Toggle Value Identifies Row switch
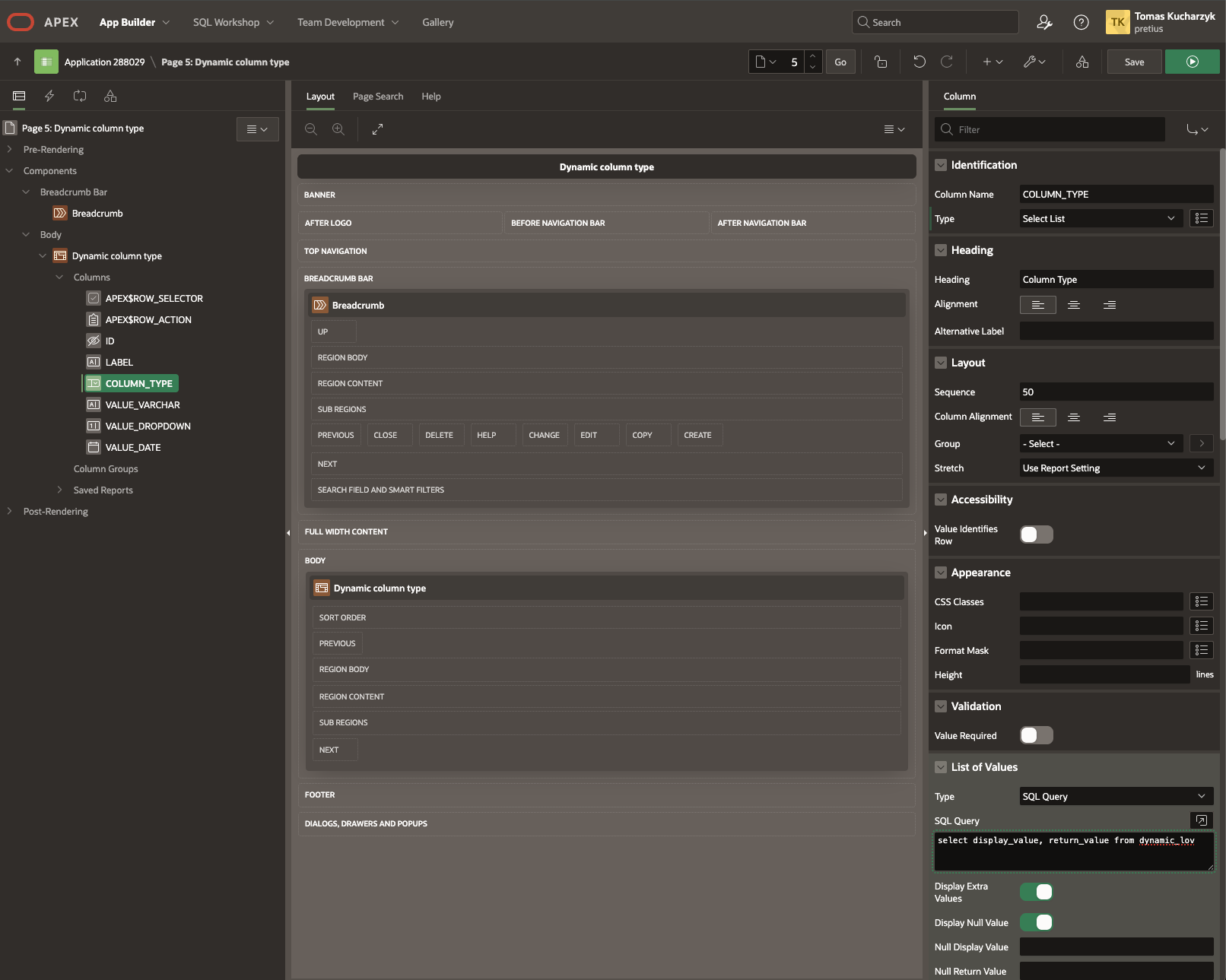 pyautogui.click(x=1036, y=534)
